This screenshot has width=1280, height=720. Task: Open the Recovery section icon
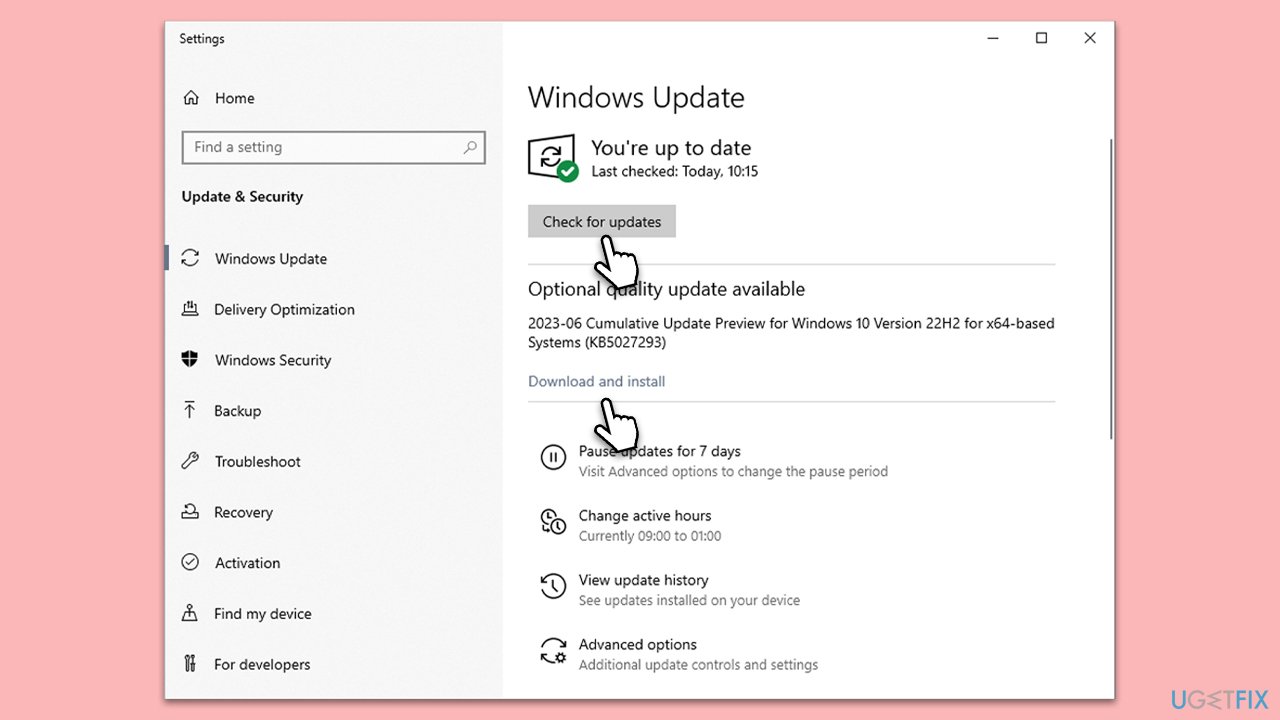(190, 512)
